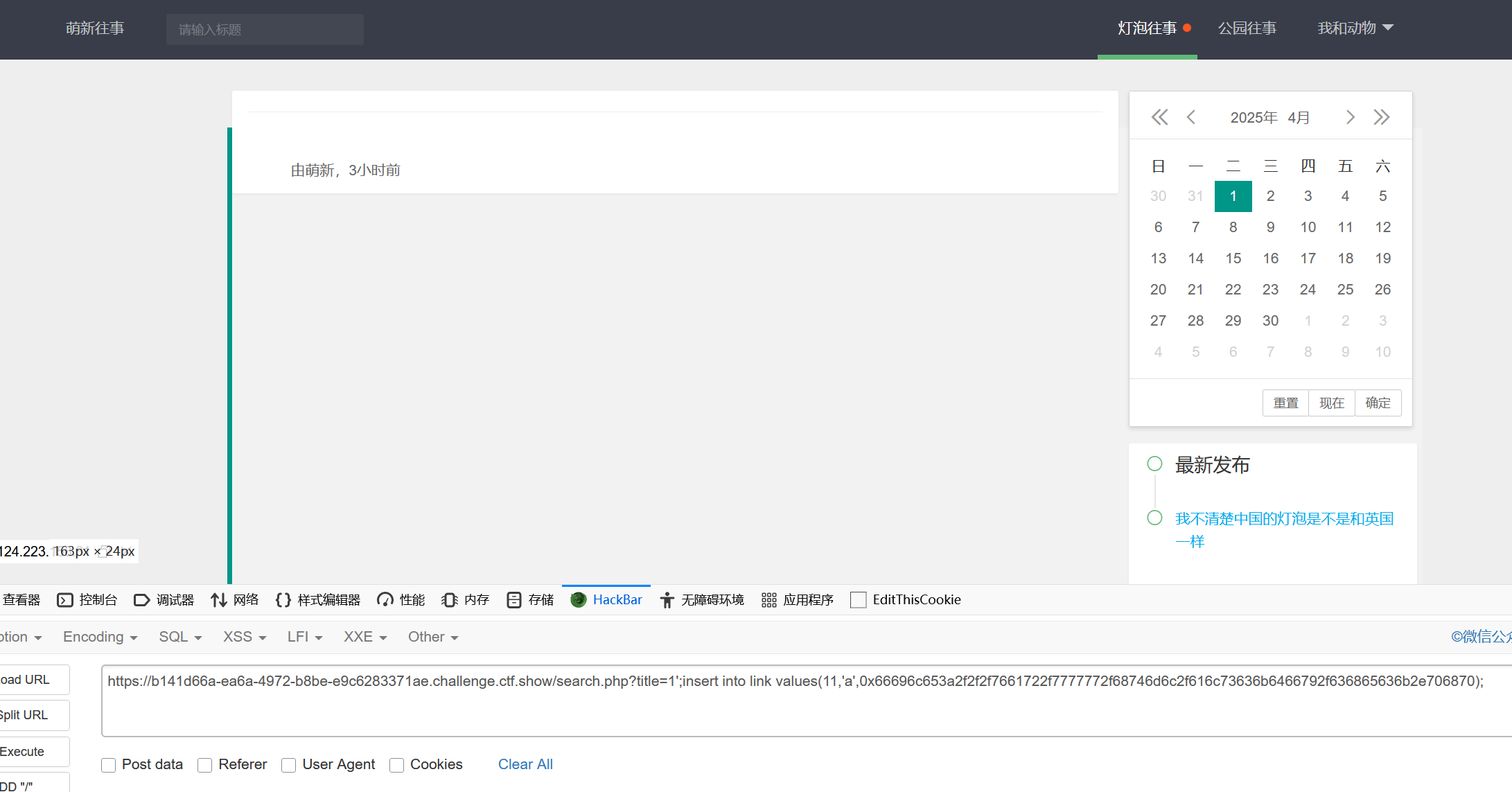
Task: Select the 公园往事 nav item
Action: coord(1247,28)
